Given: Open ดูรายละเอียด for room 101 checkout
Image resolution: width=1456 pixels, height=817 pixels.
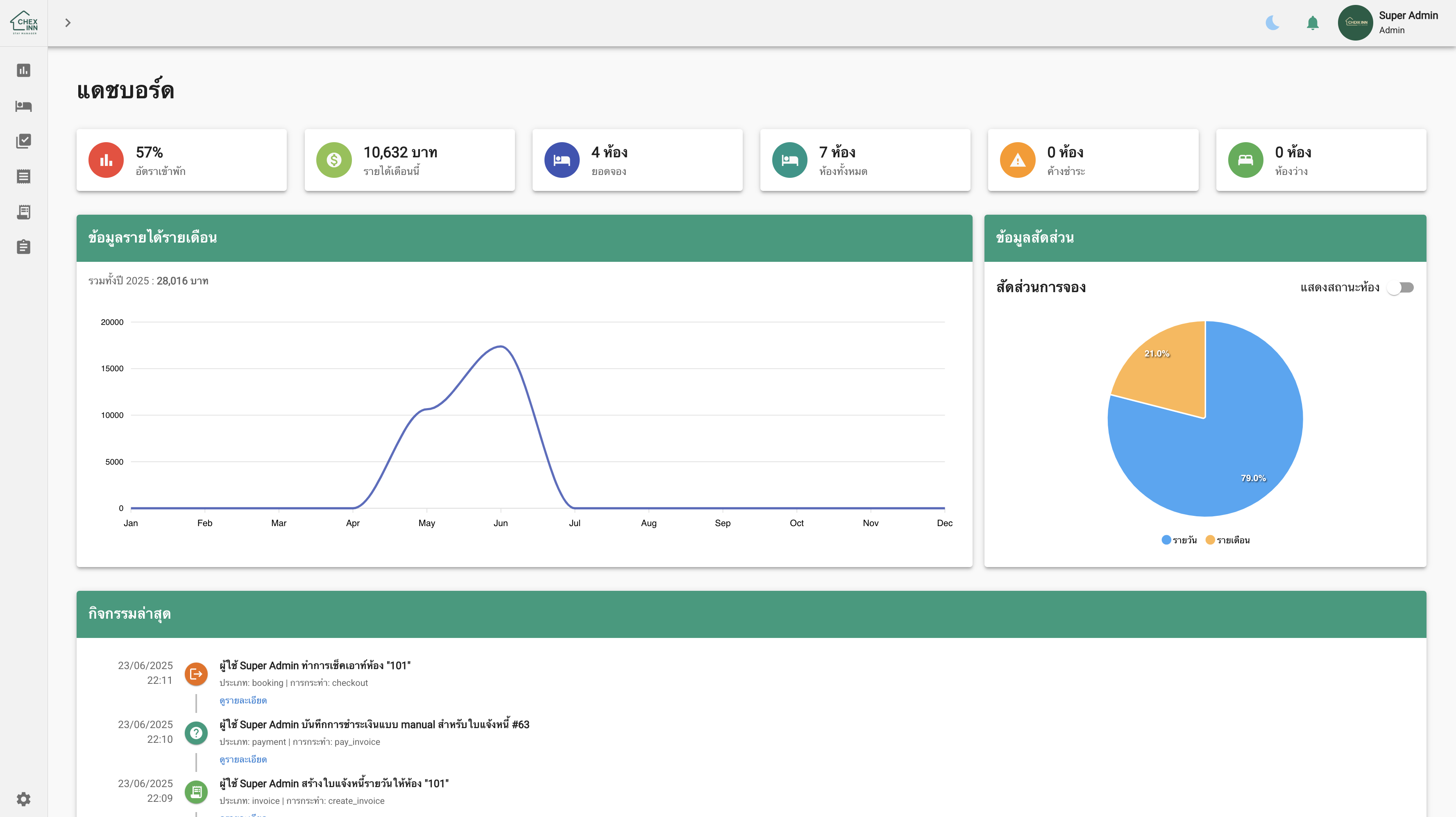Looking at the screenshot, I should point(243,701).
